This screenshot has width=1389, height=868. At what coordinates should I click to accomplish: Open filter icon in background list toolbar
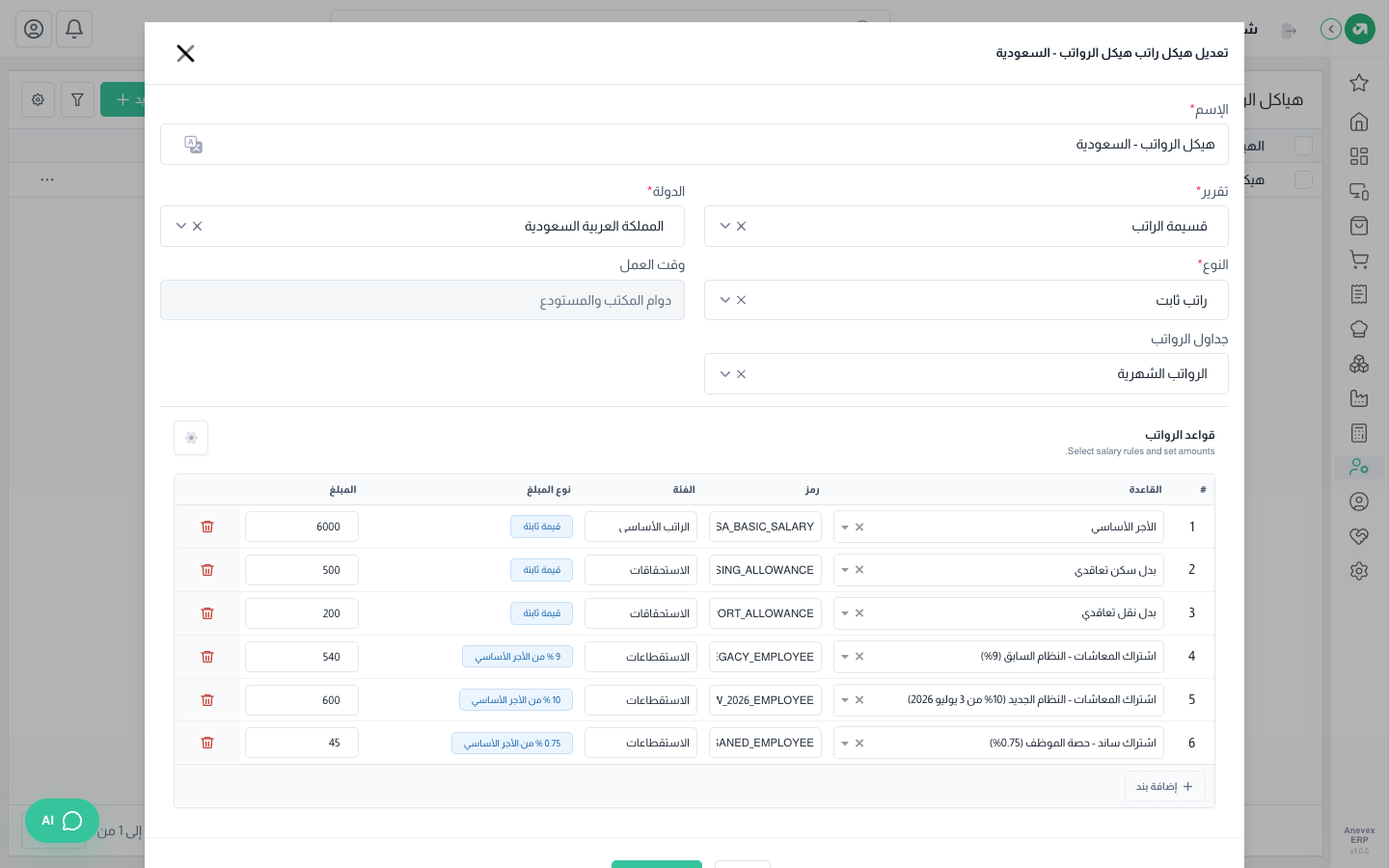point(77,99)
